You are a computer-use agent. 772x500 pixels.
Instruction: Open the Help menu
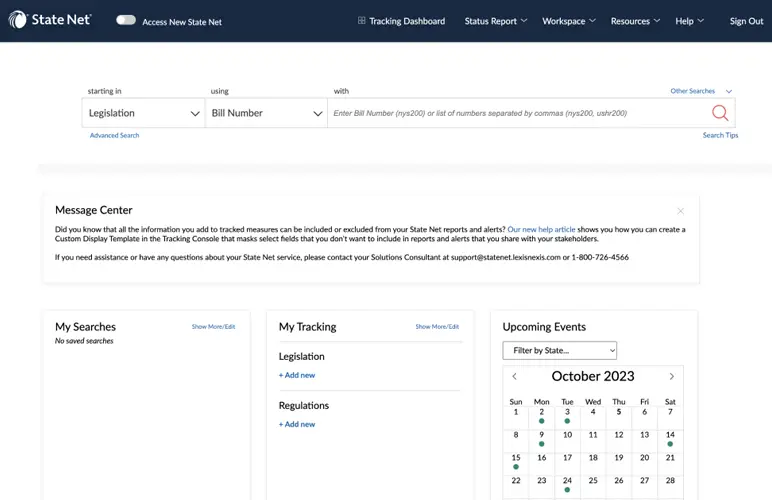point(689,21)
